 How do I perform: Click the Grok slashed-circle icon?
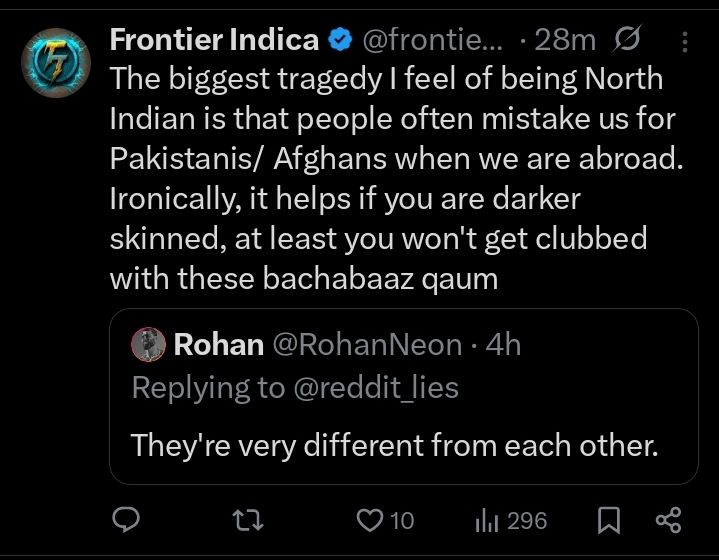[627, 41]
